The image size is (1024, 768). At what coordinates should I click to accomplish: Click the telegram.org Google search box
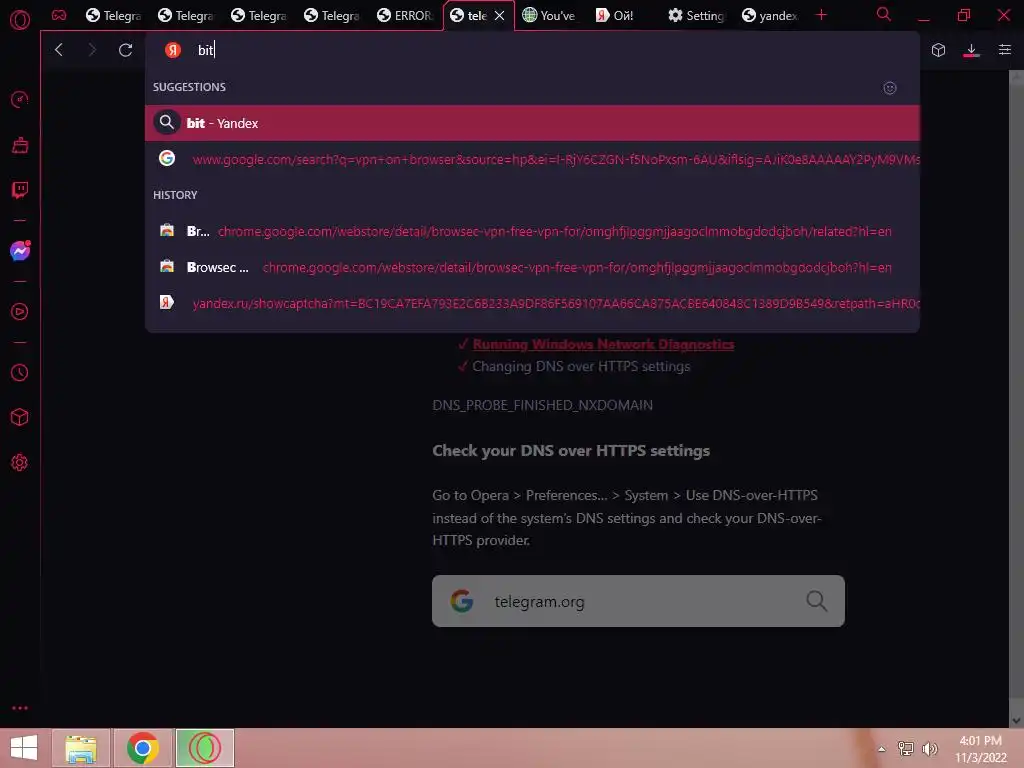[638, 601]
